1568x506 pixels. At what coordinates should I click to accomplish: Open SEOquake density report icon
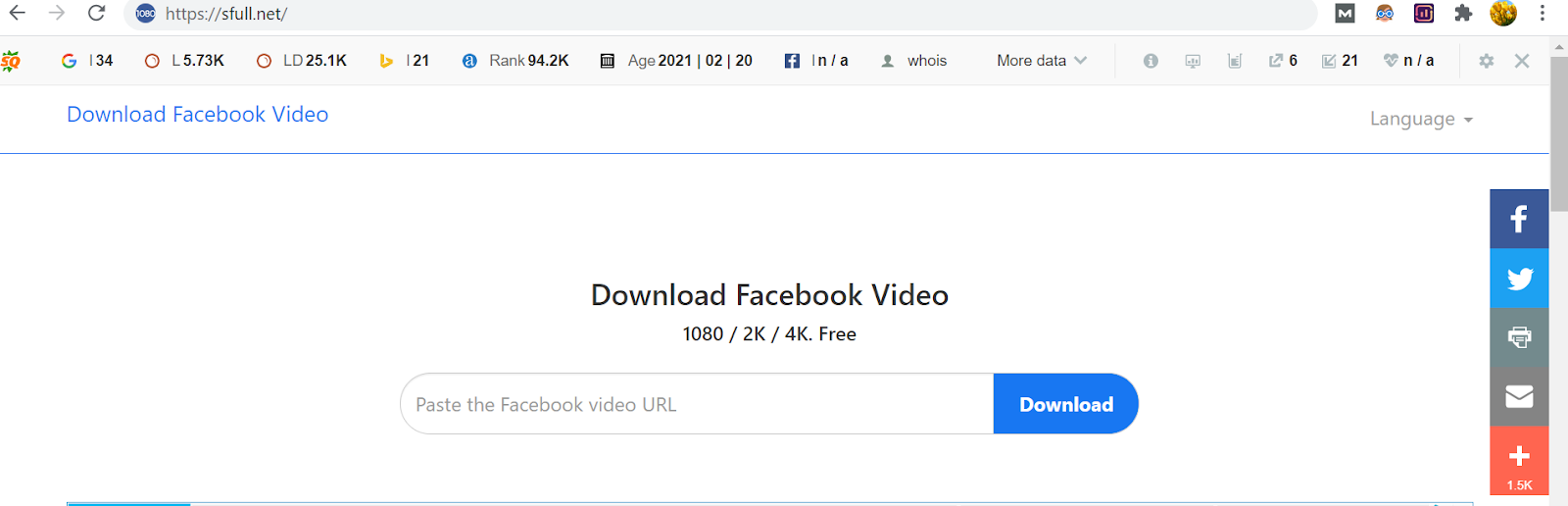click(1235, 61)
